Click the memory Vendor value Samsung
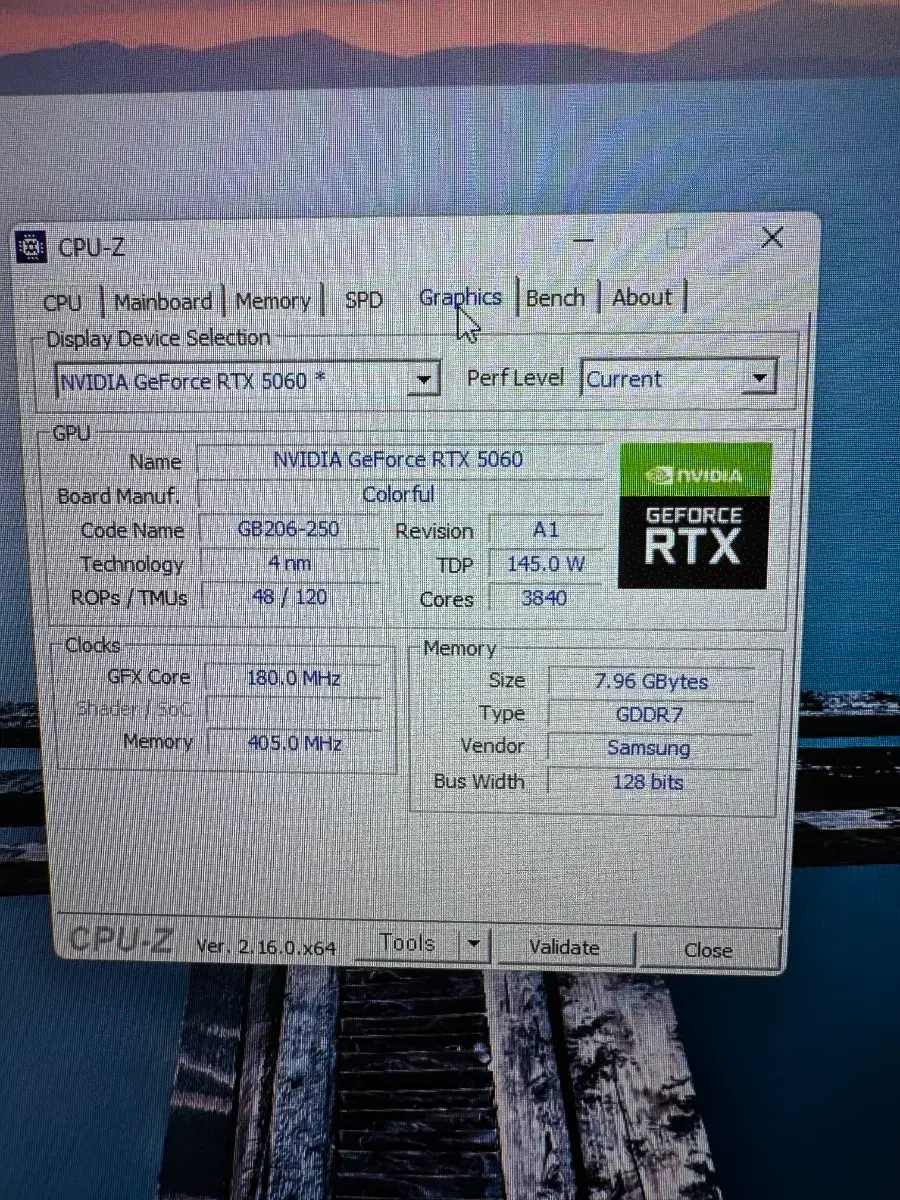Screen dimensions: 900x1200 650,748
